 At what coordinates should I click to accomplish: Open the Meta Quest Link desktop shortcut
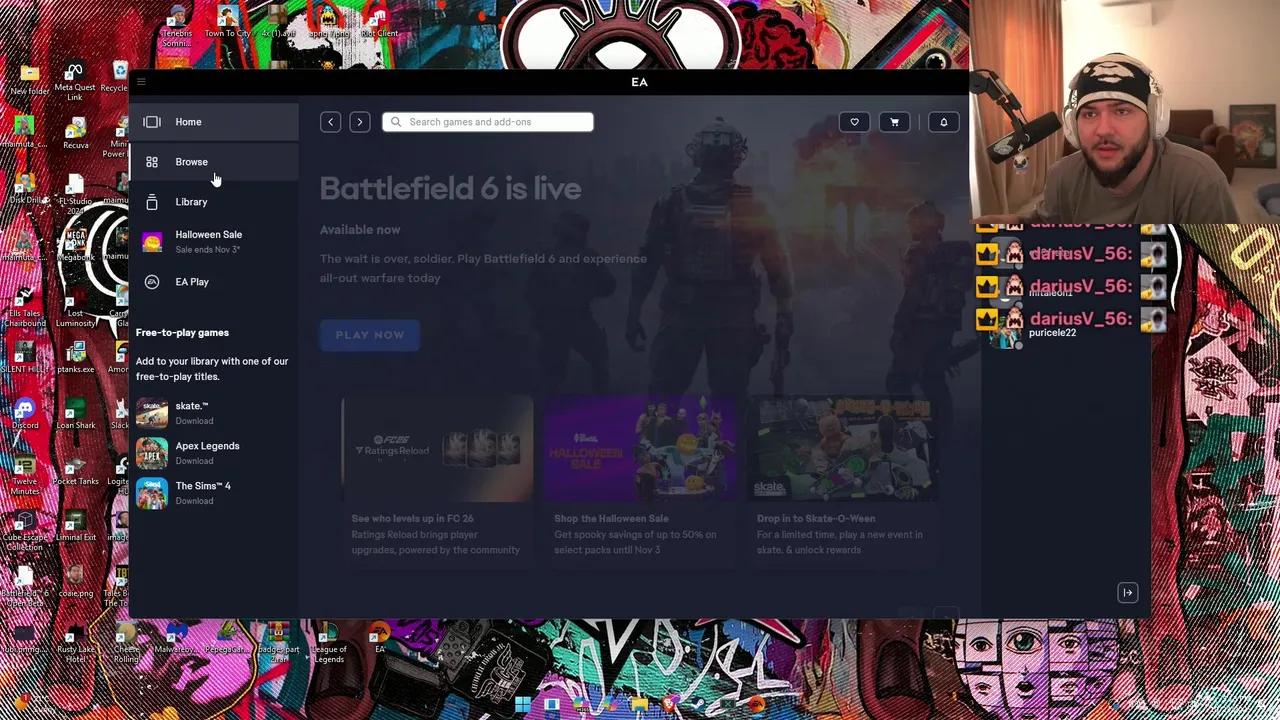(75, 82)
